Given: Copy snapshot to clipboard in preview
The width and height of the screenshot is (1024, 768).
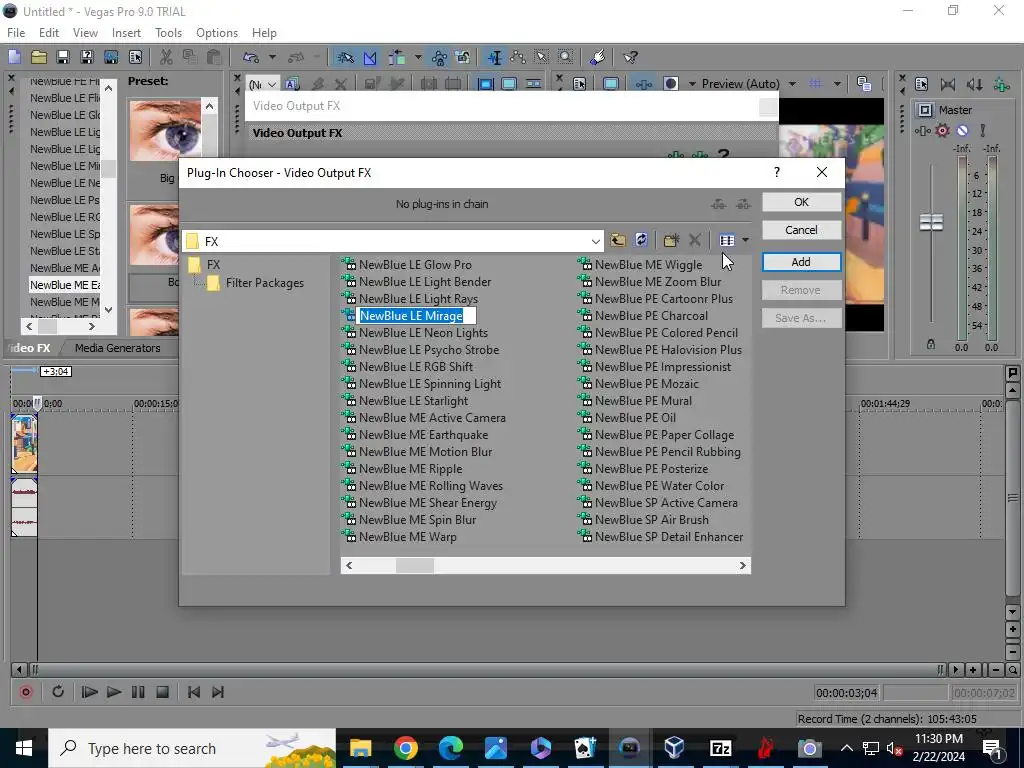Looking at the screenshot, I should pyautogui.click(x=864, y=84).
